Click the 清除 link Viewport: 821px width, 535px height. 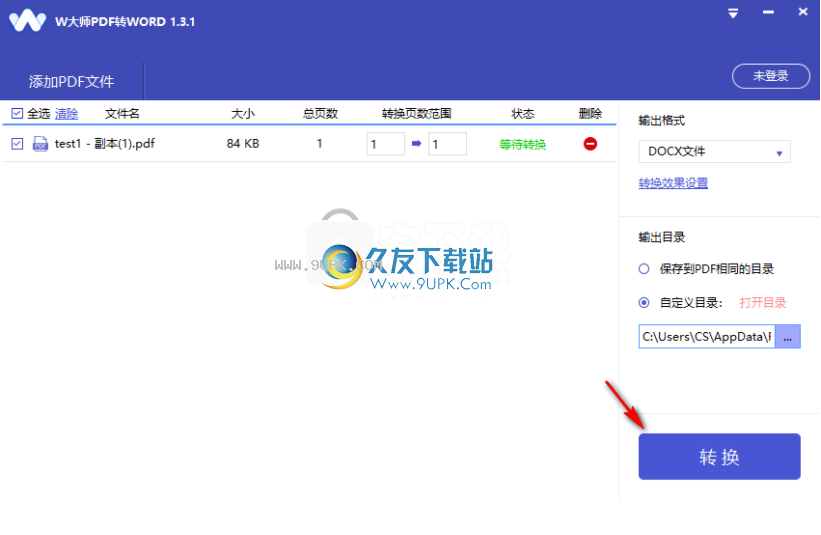(66, 114)
